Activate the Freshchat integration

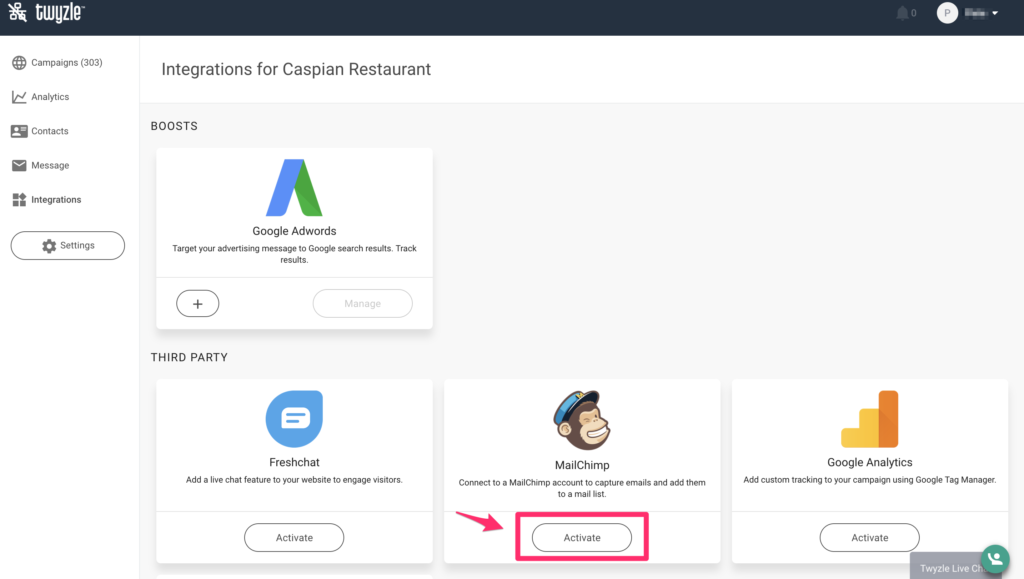coord(294,538)
